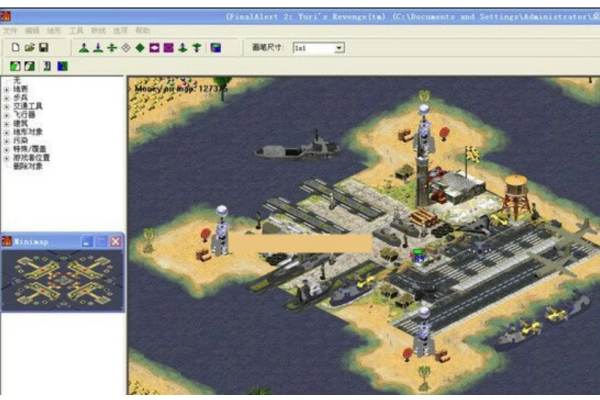Click the outlined diamond tile icon
This screenshot has height=400, width=600.
pos(126,48)
